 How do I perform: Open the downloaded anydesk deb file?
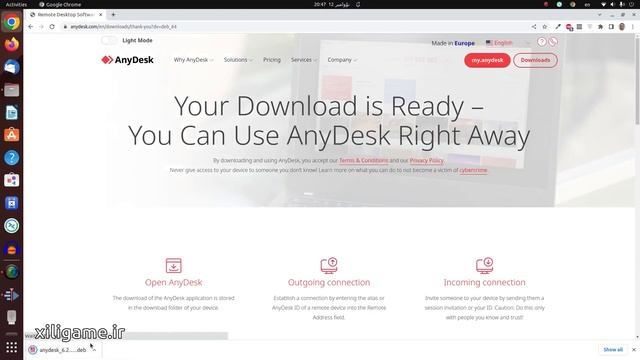click(x=57, y=350)
